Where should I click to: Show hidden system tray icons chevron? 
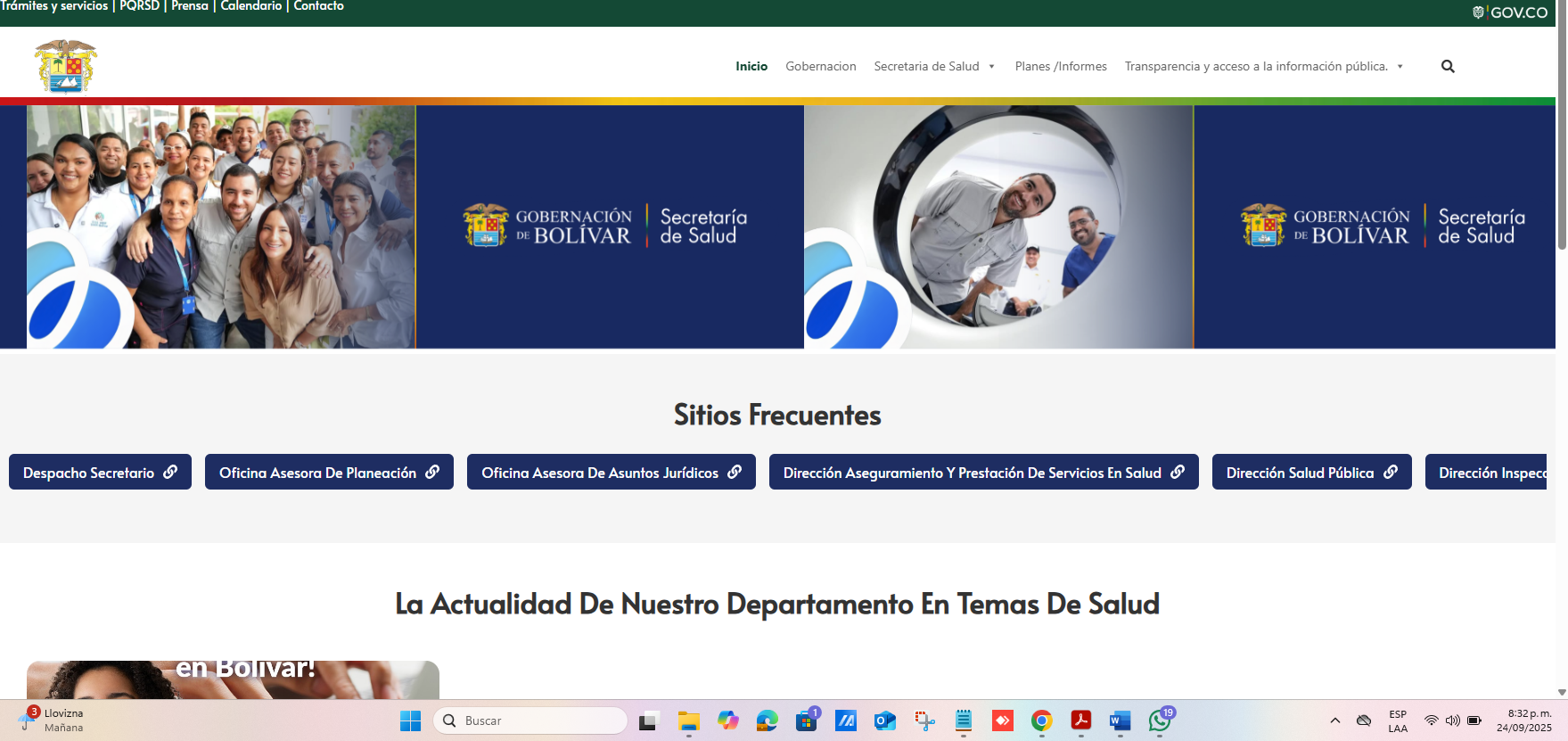(1334, 720)
